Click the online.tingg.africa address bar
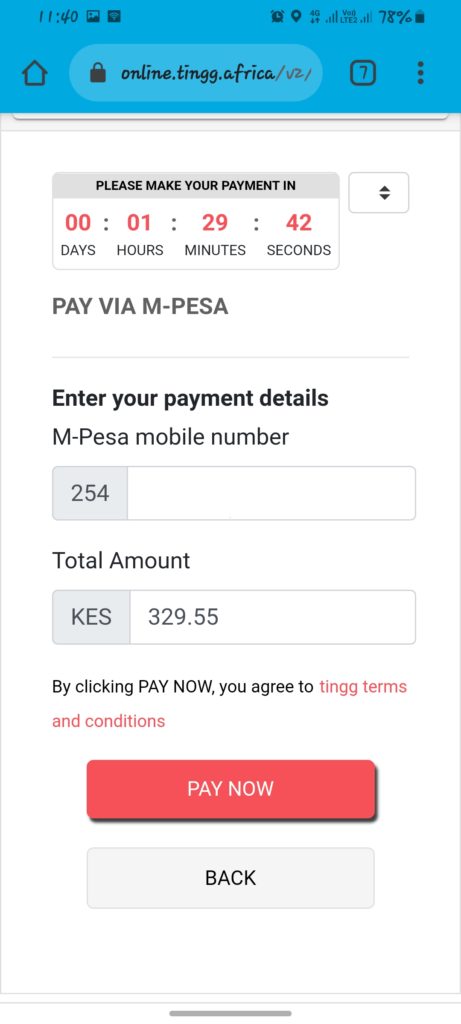The image size is (461, 1024). pyautogui.click(x=196, y=73)
